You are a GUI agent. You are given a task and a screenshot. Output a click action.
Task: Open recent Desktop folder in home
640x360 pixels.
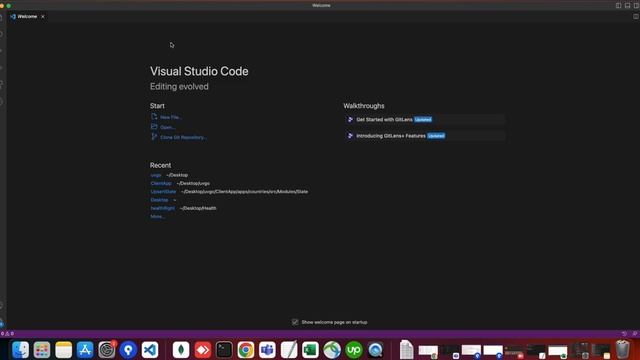pyautogui.click(x=159, y=200)
